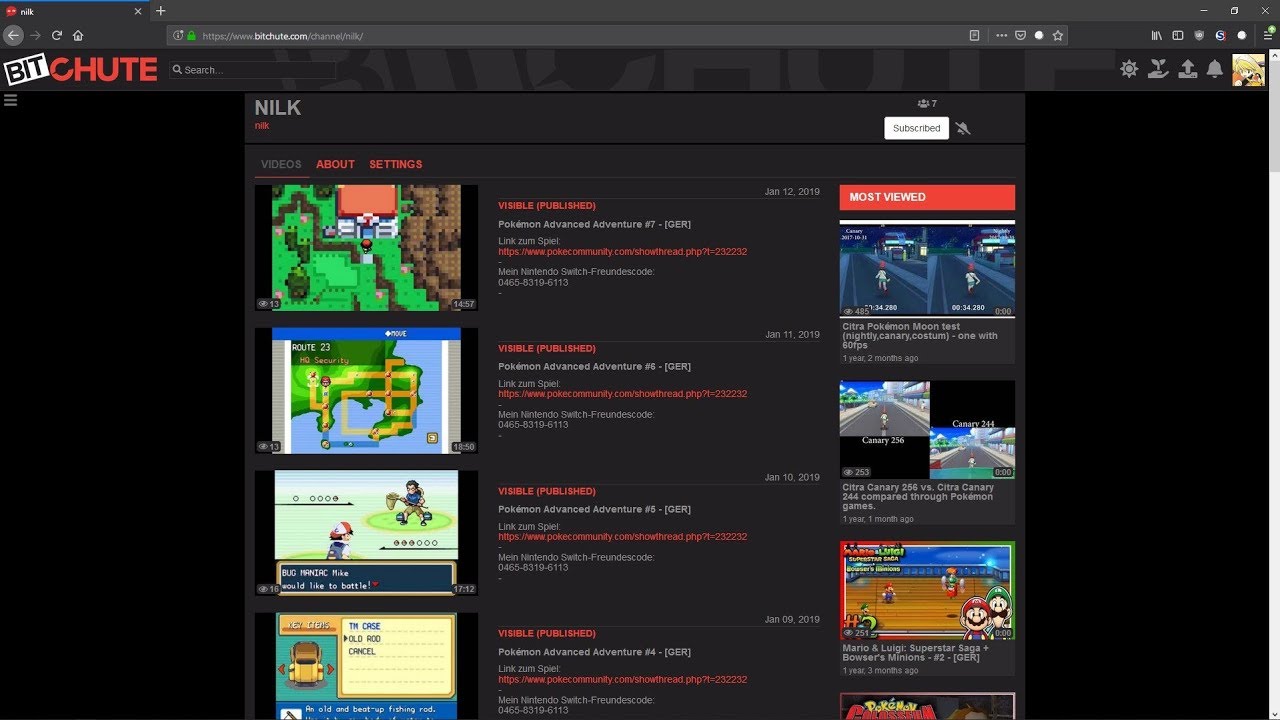Click the BitChute logo
This screenshot has width=1280, height=720.
[80, 69]
